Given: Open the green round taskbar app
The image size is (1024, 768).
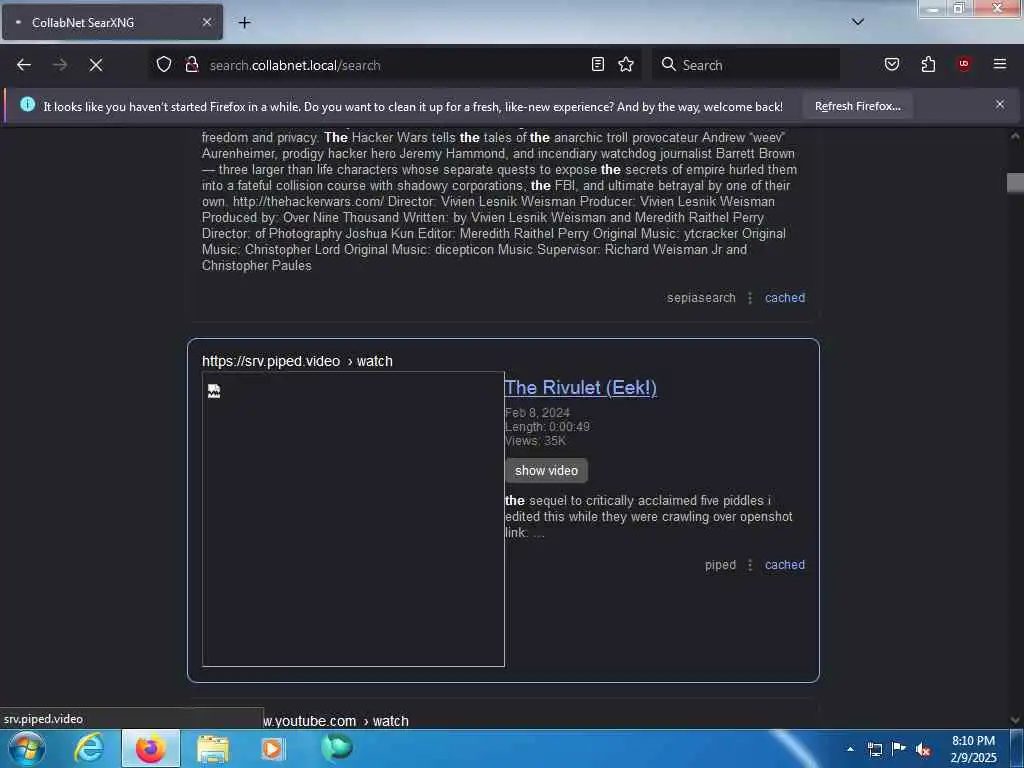Looking at the screenshot, I should 337,747.
